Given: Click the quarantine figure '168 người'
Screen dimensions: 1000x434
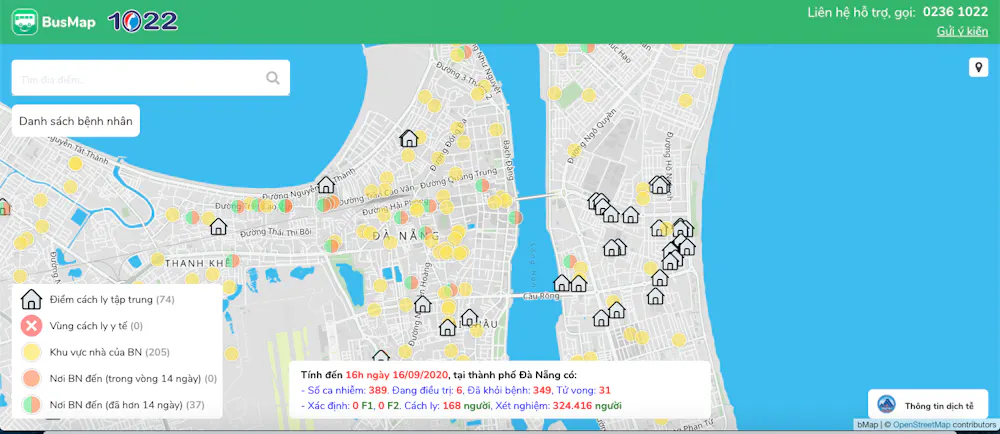Looking at the screenshot, I should (x=466, y=405).
